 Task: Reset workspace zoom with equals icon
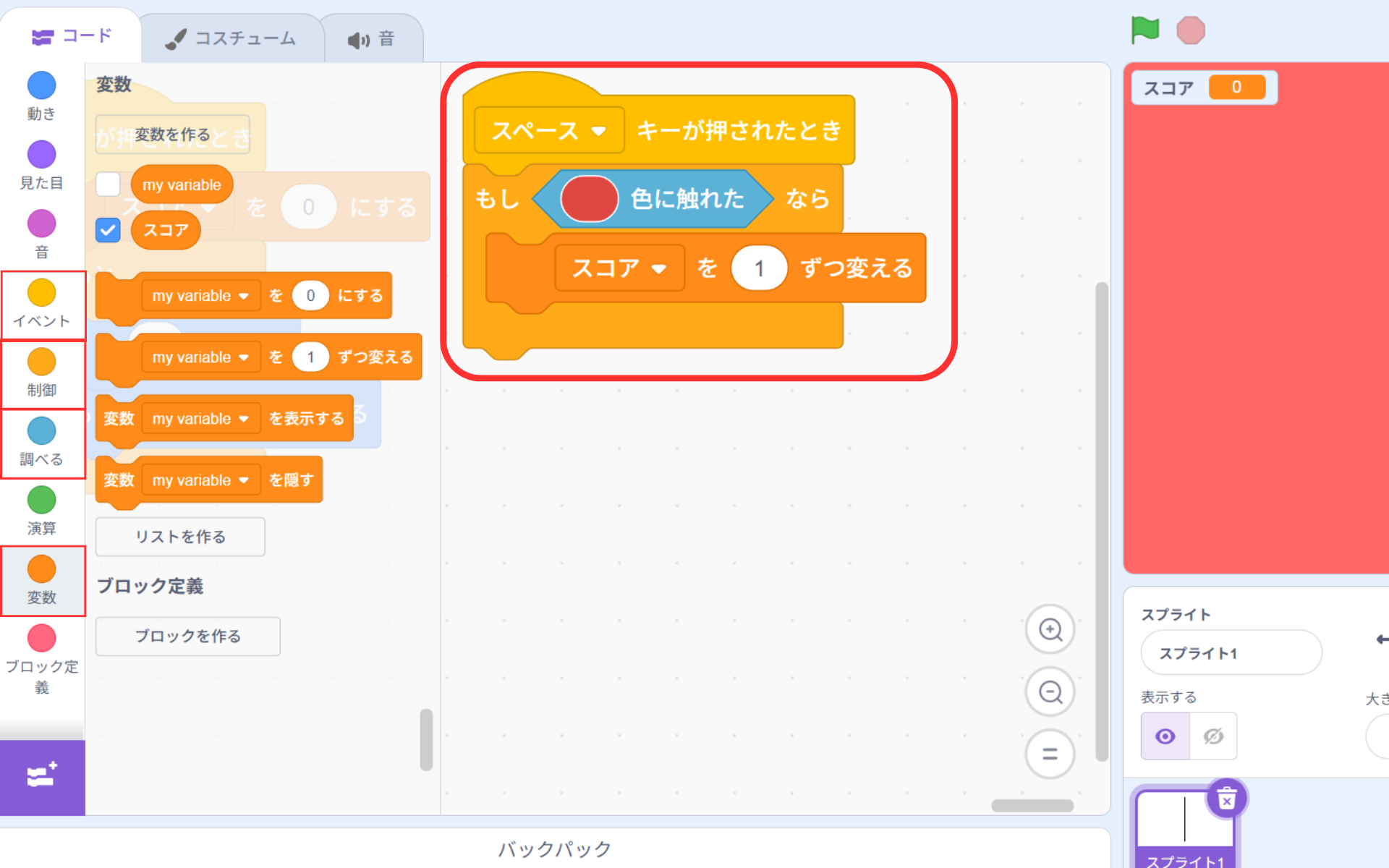[x=1050, y=754]
